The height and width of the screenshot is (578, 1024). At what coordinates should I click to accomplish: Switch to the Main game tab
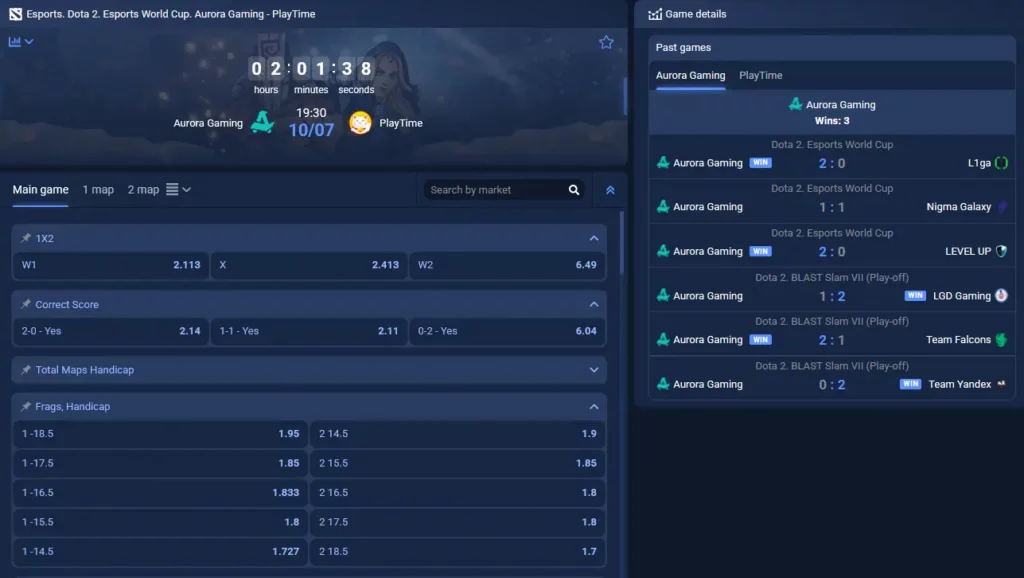(40, 189)
